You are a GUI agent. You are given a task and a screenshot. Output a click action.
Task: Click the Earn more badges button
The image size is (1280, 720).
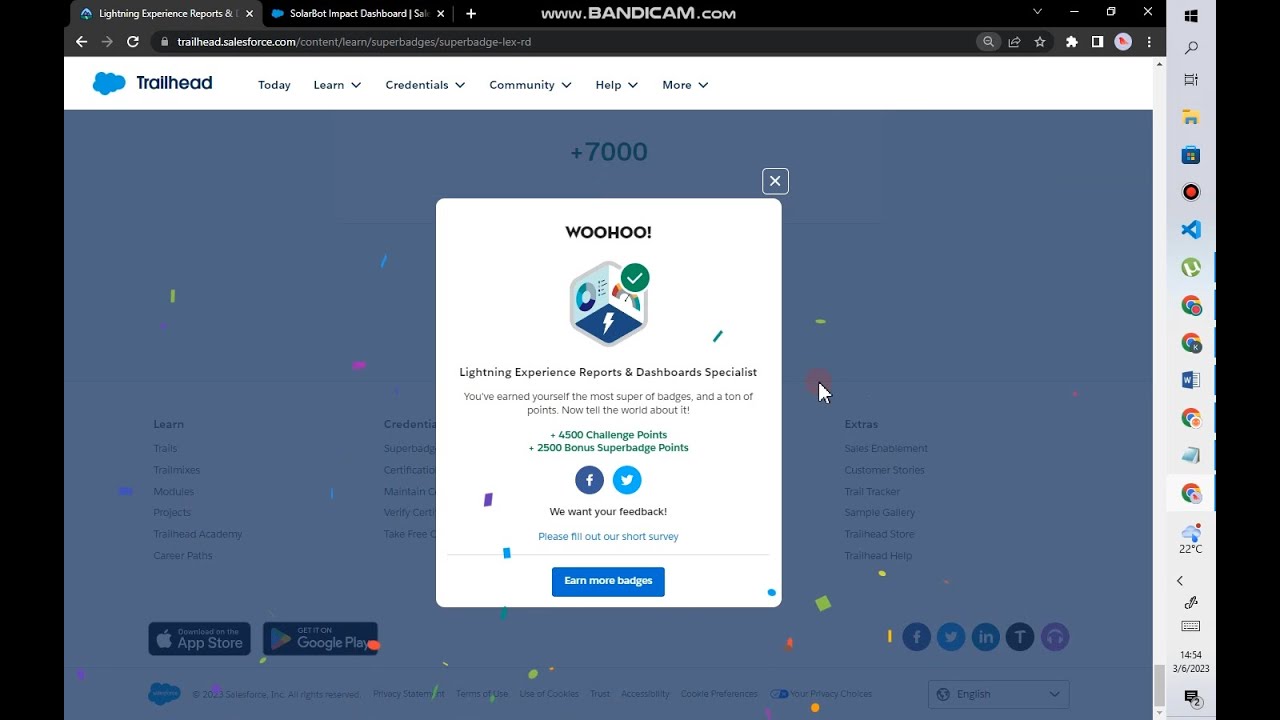point(608,581)
